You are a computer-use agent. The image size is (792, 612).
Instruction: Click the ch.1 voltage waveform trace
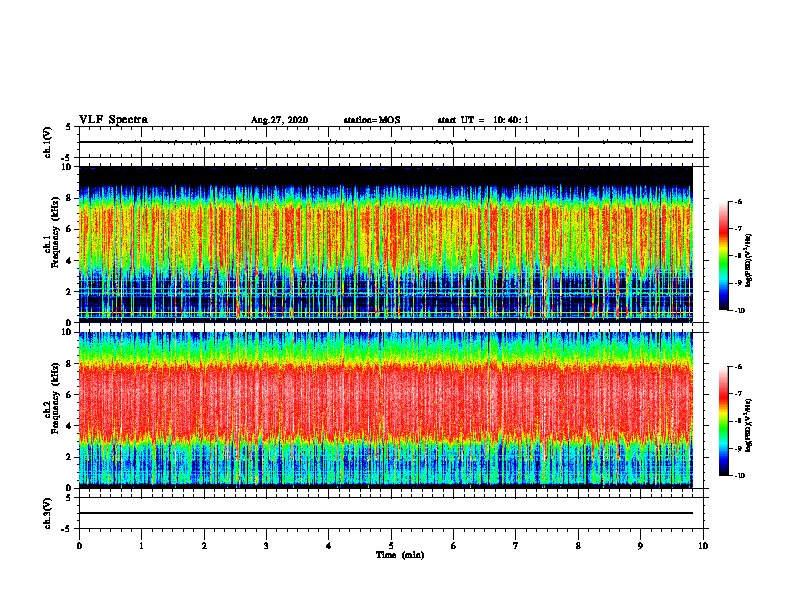click(386, 142)
